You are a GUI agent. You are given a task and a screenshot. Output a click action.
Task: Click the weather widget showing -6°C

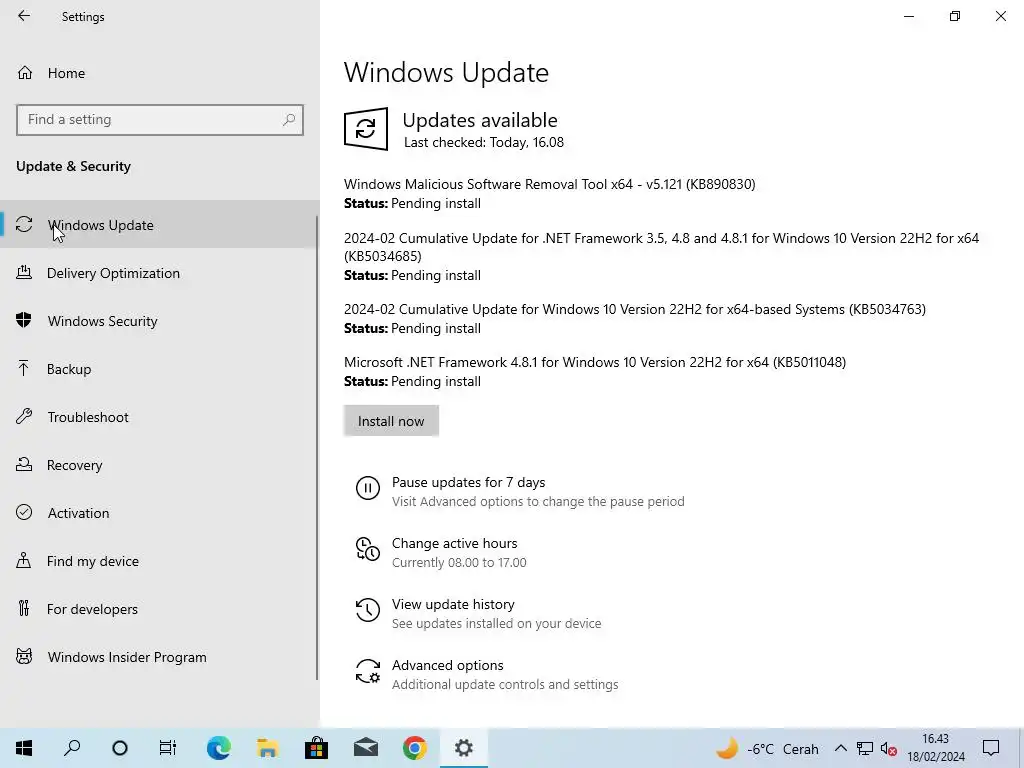click(767, 748)
